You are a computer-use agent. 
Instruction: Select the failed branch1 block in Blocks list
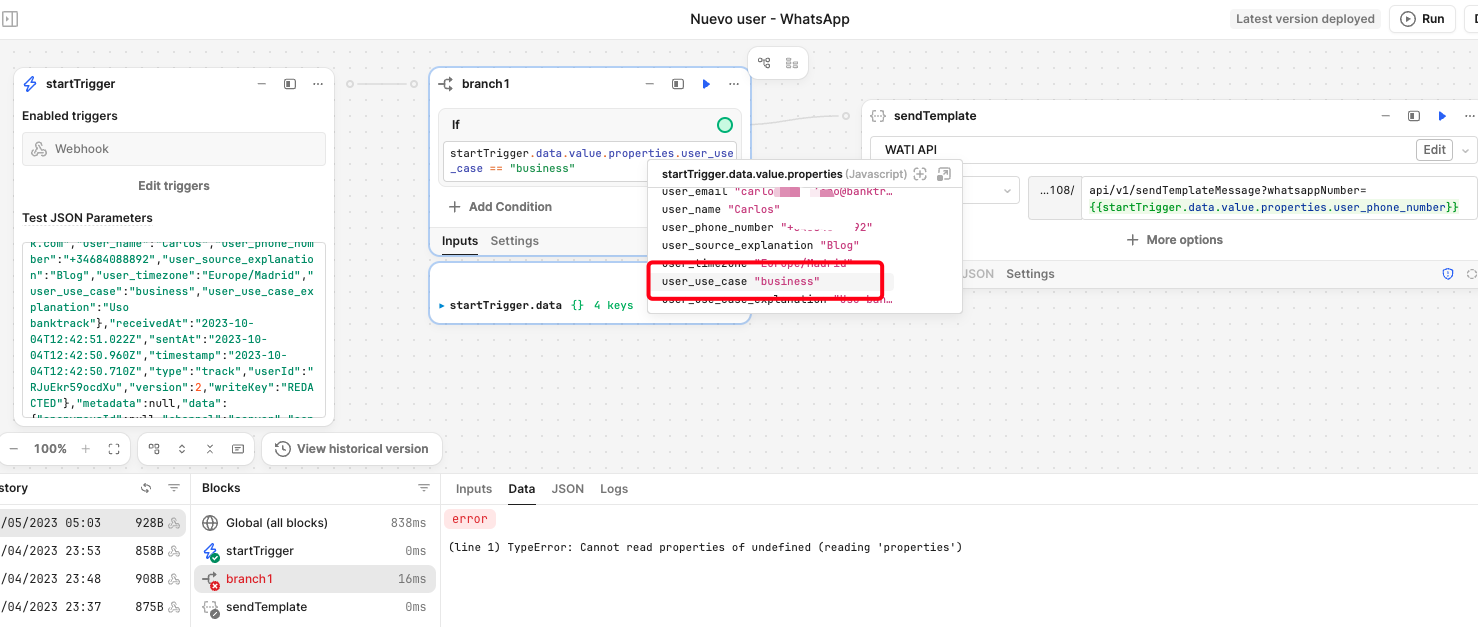(313, 579)
